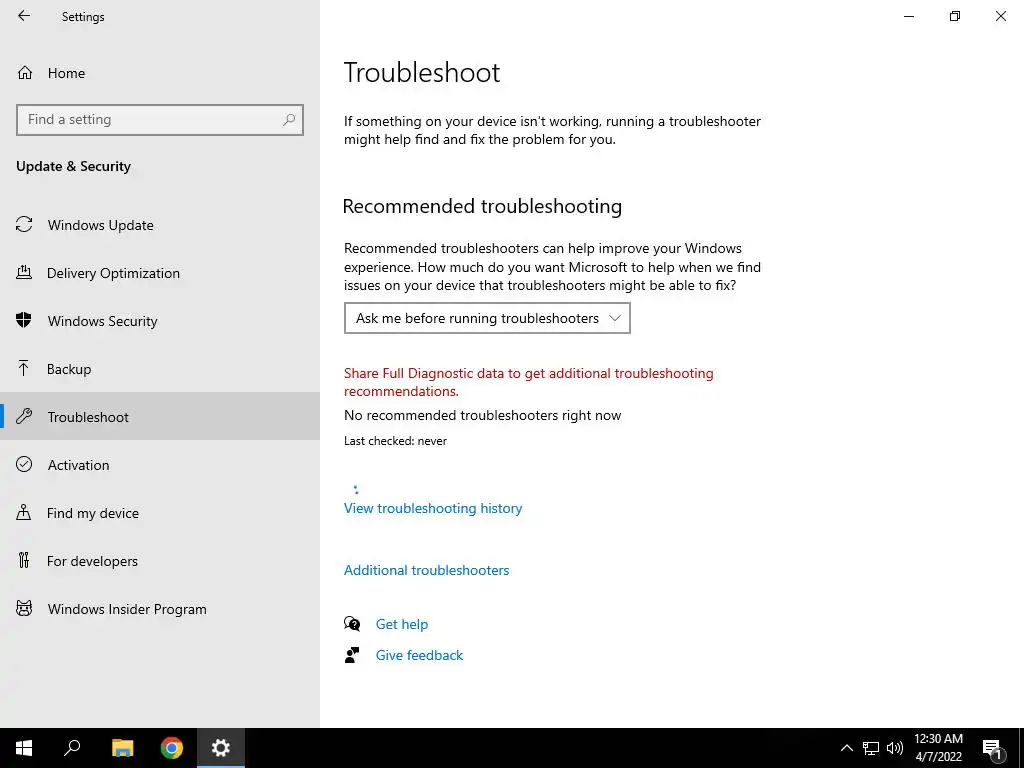Click the Troubleshoot wrench icon
The width and height of the screenshot is (1024, 768).
pyautogui.click(x=24, y=416)
